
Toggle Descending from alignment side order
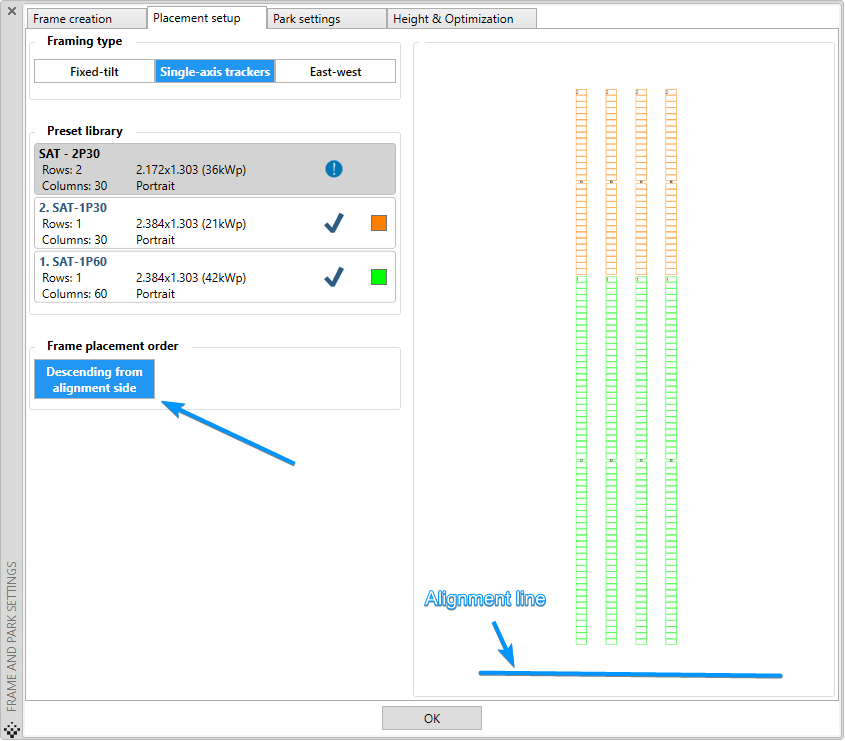(94, 379)
